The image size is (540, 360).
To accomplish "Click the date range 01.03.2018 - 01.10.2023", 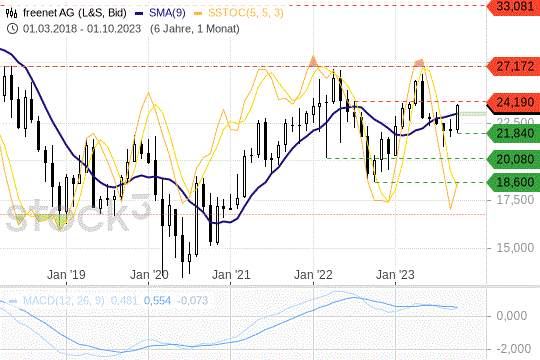I will click(82, 29).
